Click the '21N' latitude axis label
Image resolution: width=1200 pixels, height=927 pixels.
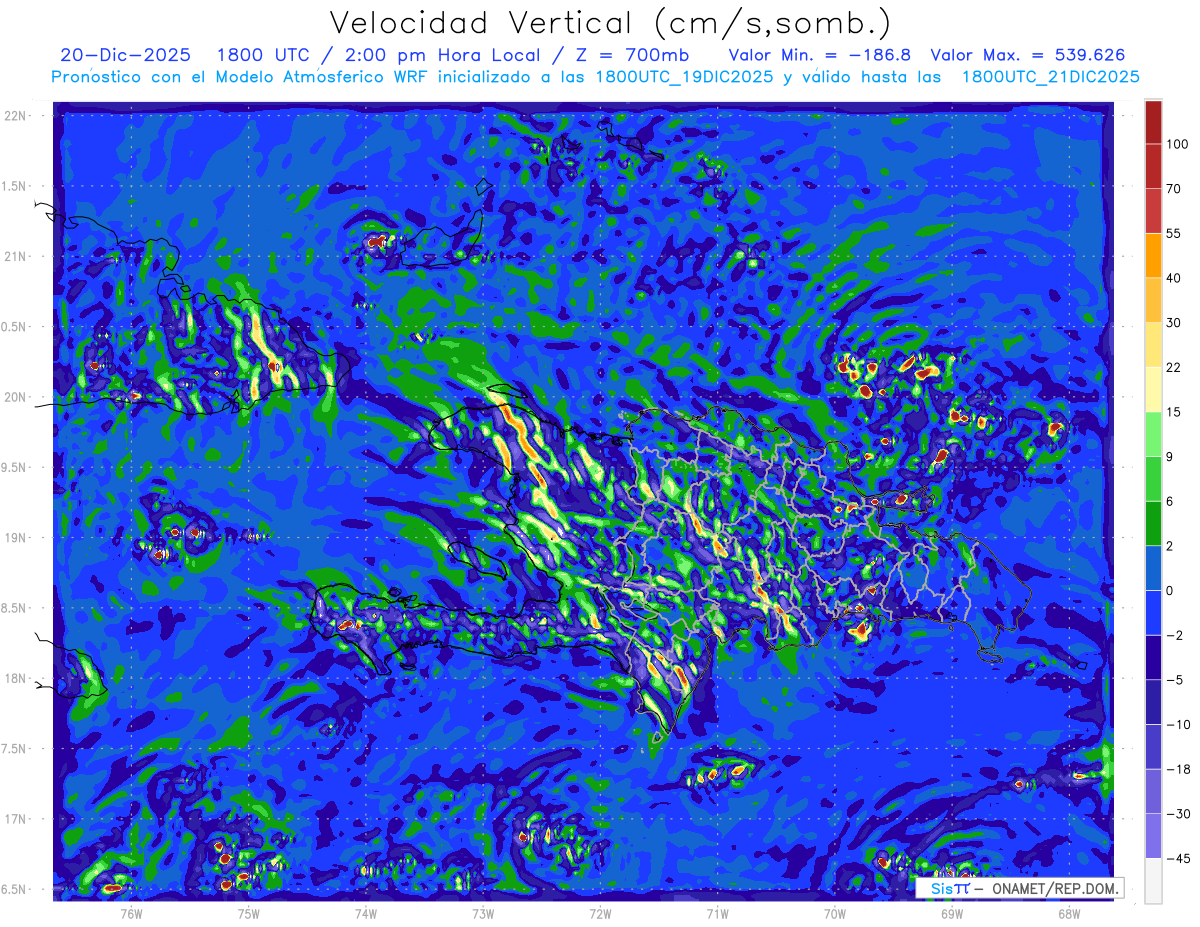[x=15, y=256]
